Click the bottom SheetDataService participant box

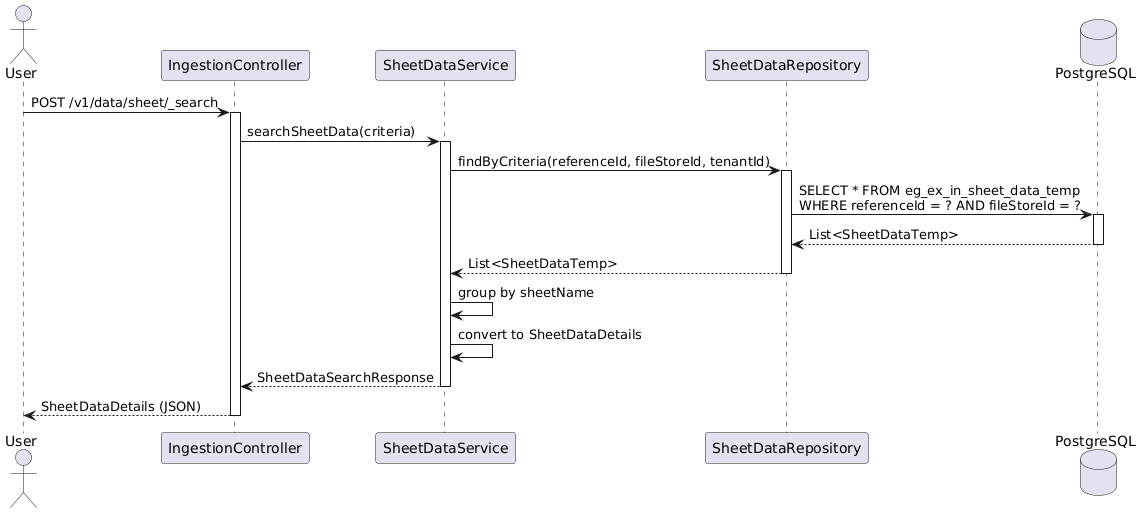[x=445, y=448]
